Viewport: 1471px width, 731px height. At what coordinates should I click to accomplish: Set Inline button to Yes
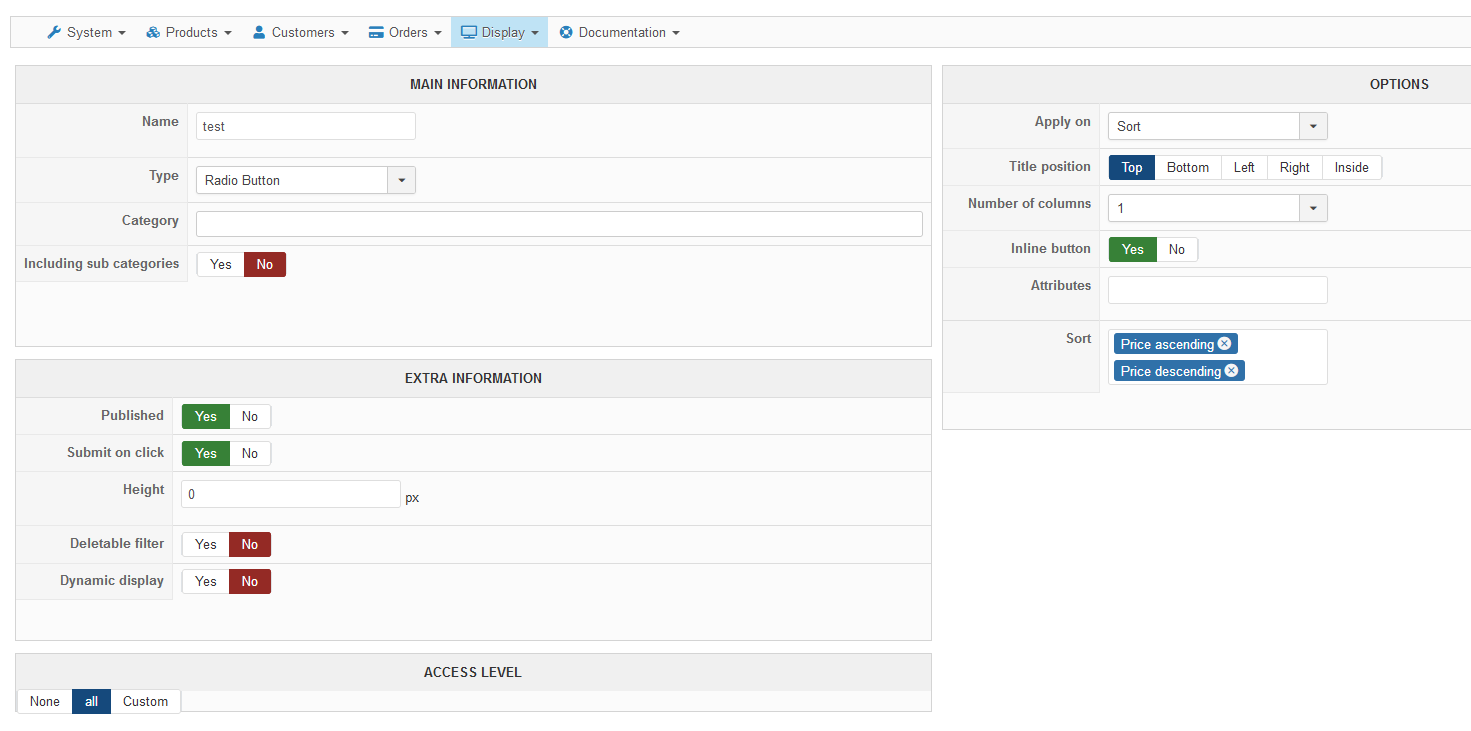click(1133, 249)
